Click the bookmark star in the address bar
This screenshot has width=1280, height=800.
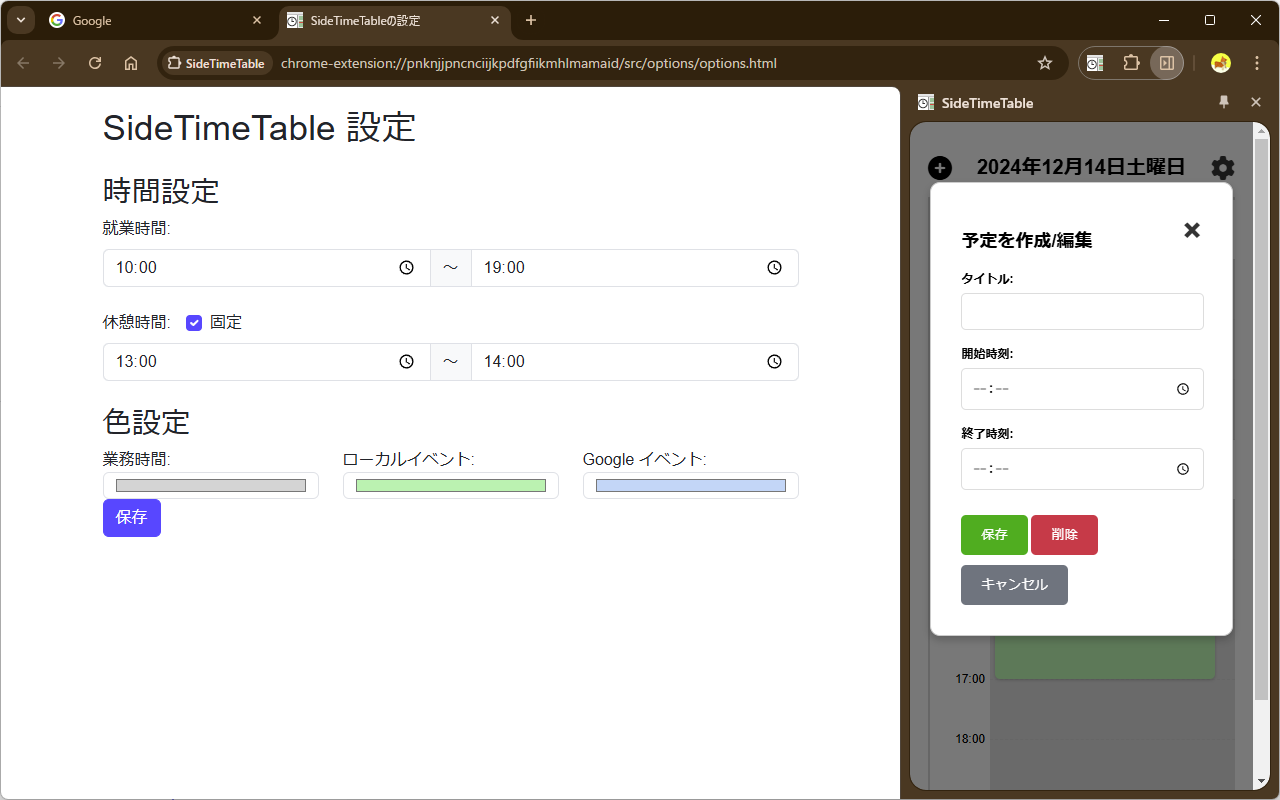coord(1045,62)
